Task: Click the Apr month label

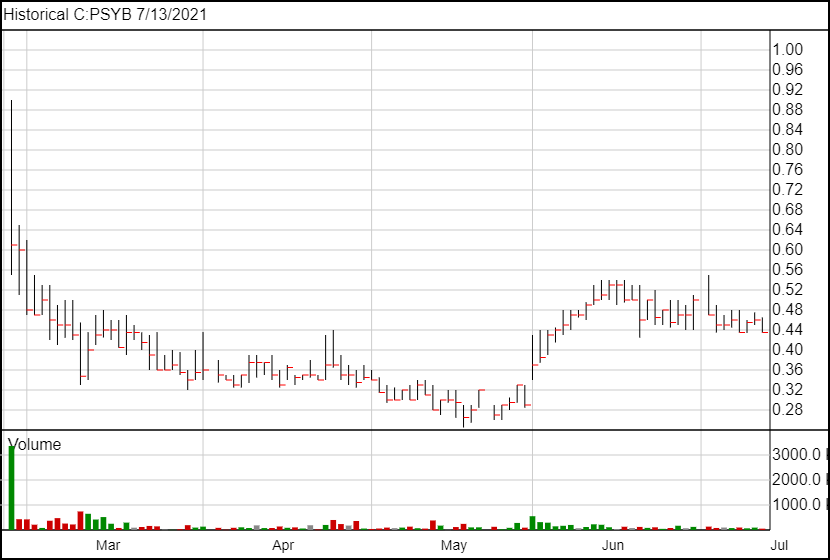Action: pos(283,545)
